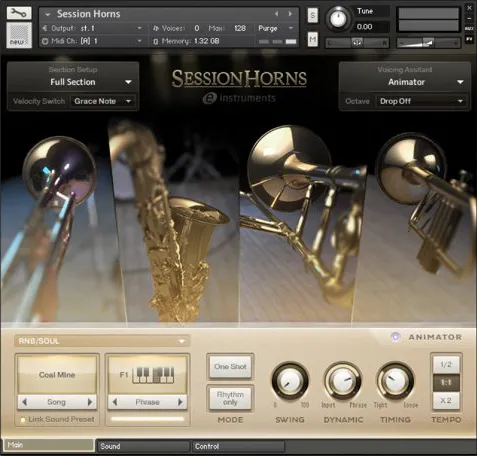The image size is (477, 456).
Task: Adjust the pan slider
Action: click(x=357, y=43)
